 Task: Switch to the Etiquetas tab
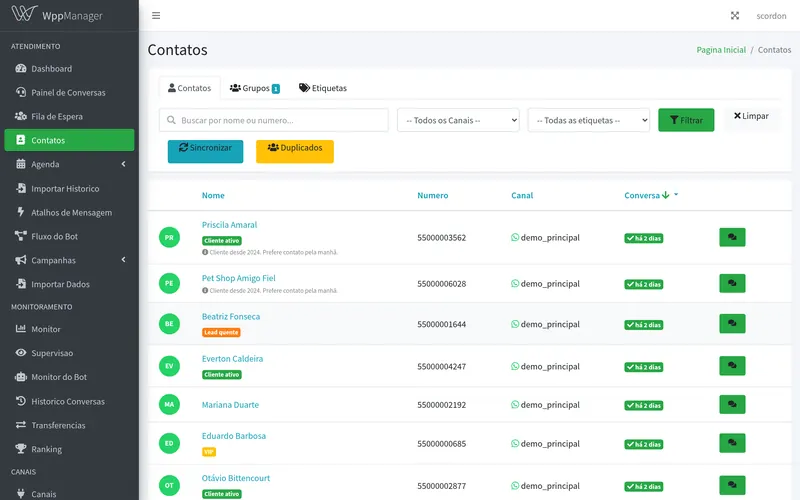click(322, 88)
